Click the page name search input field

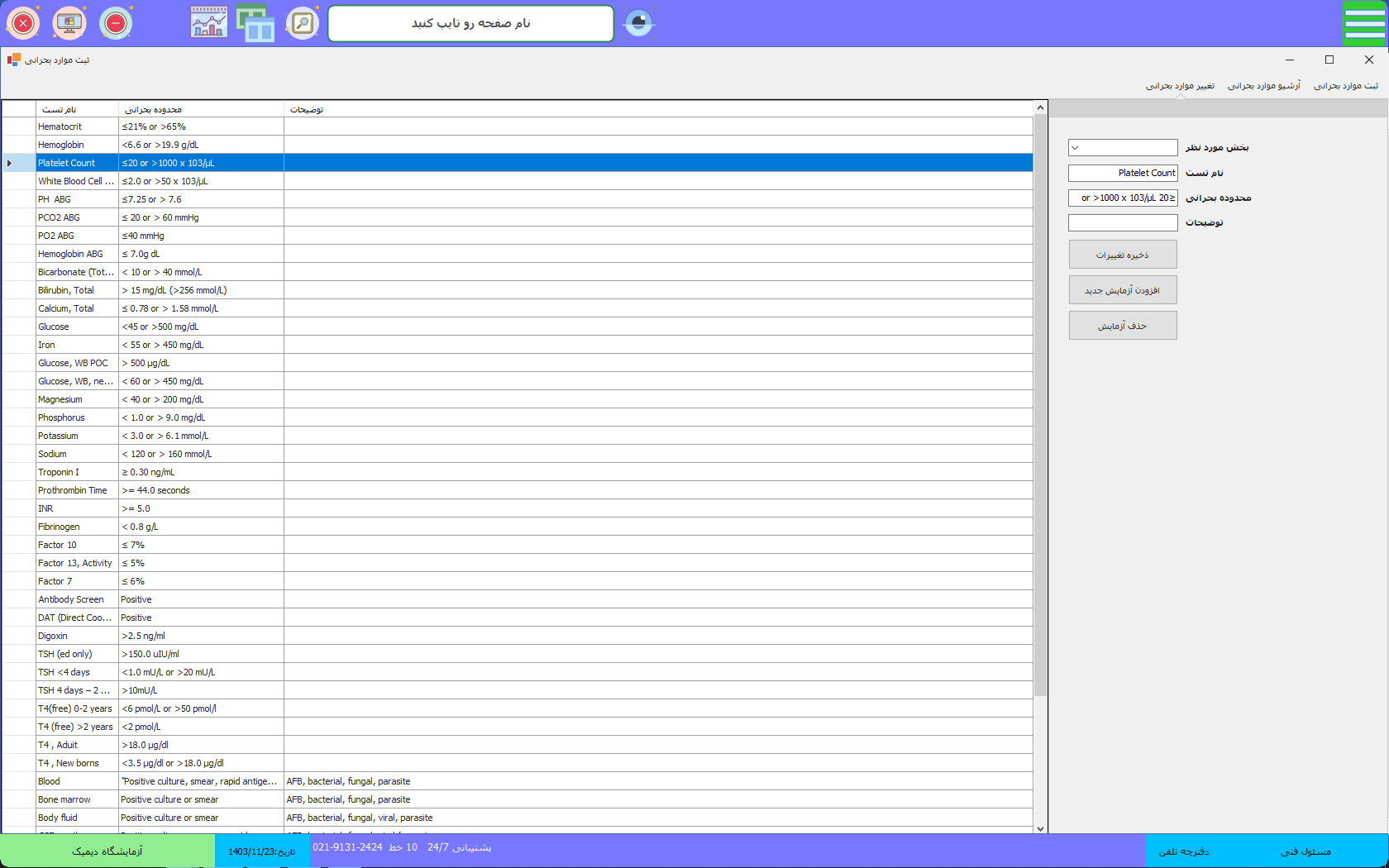[x=471, y=23]
